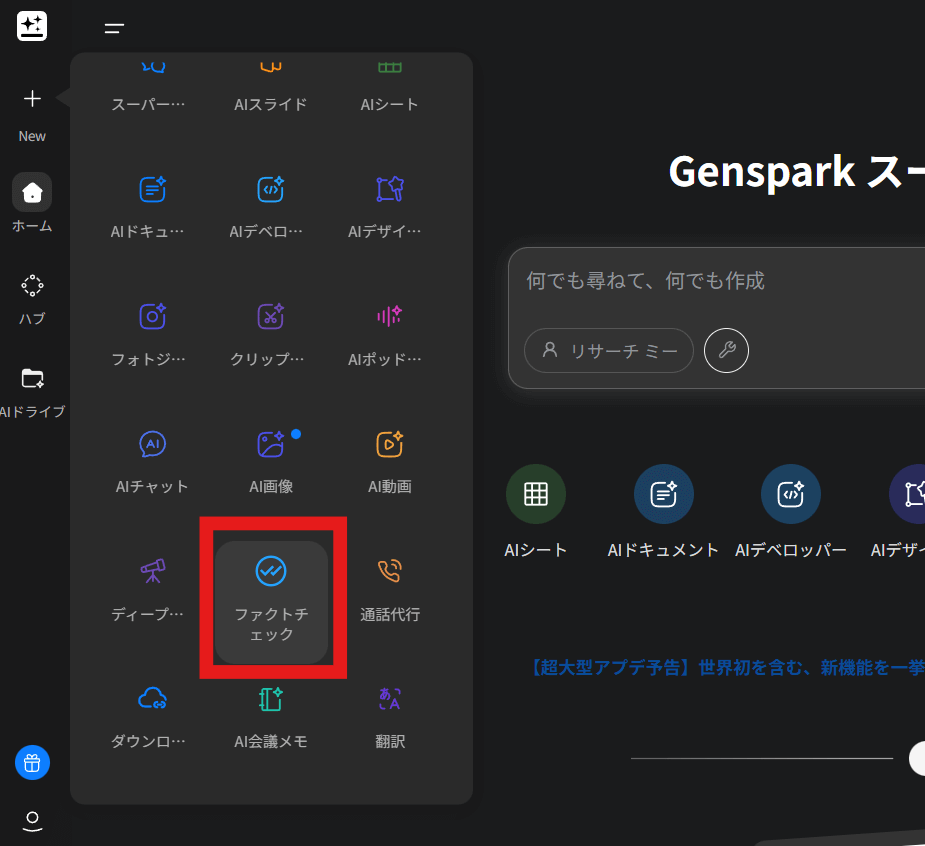Open the ハブ section in sidebar
The image size is (925, 846).
(32, 287)
